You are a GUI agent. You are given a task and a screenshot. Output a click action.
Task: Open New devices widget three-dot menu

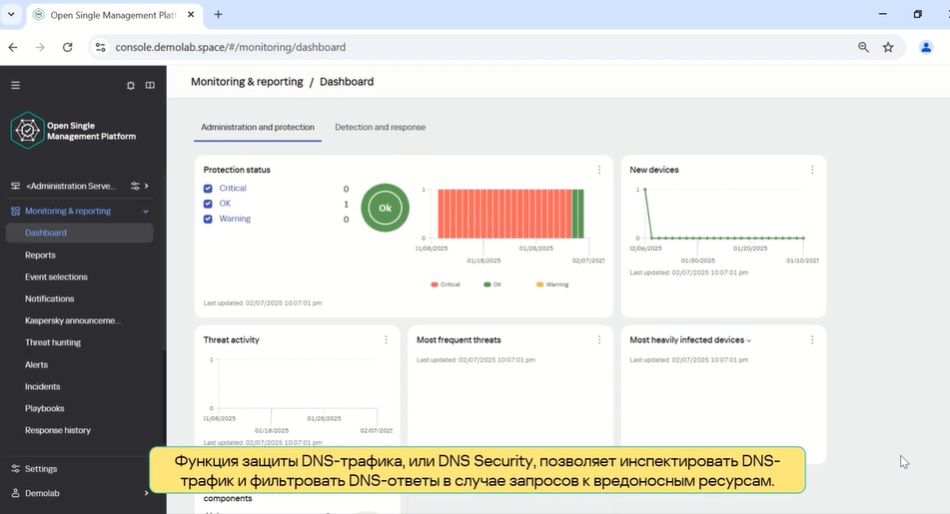(812, 170)
